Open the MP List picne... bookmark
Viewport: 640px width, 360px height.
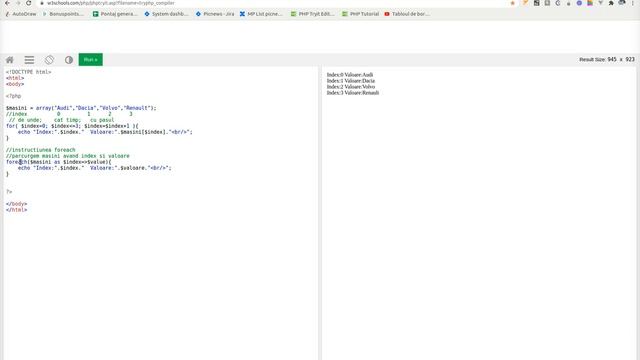coord(261,14)
